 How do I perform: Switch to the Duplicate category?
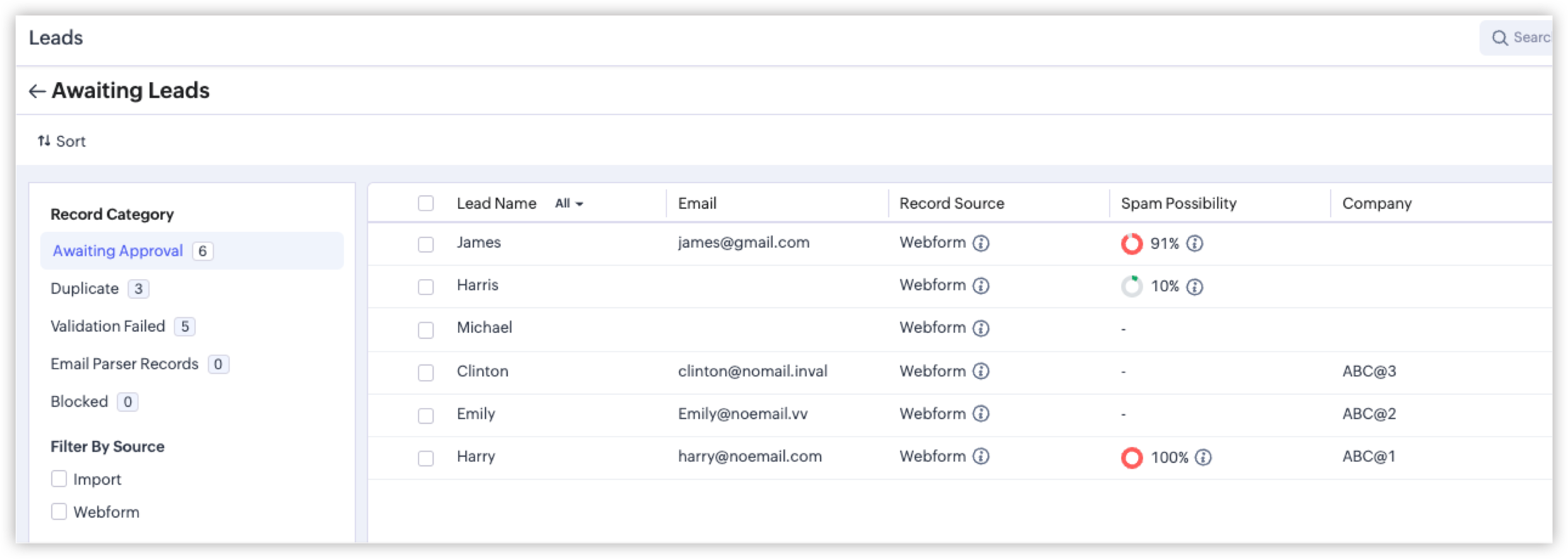coord(85,289)
